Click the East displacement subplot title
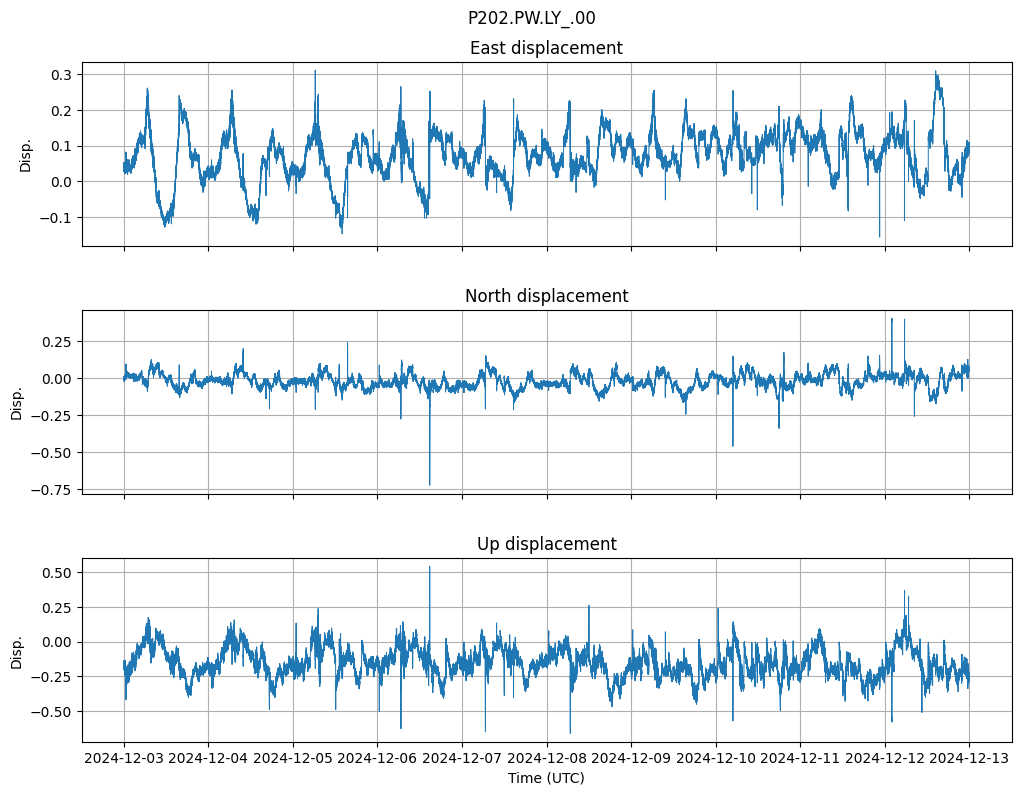This screenshot has width=1021, height=795. click(546, 48)
